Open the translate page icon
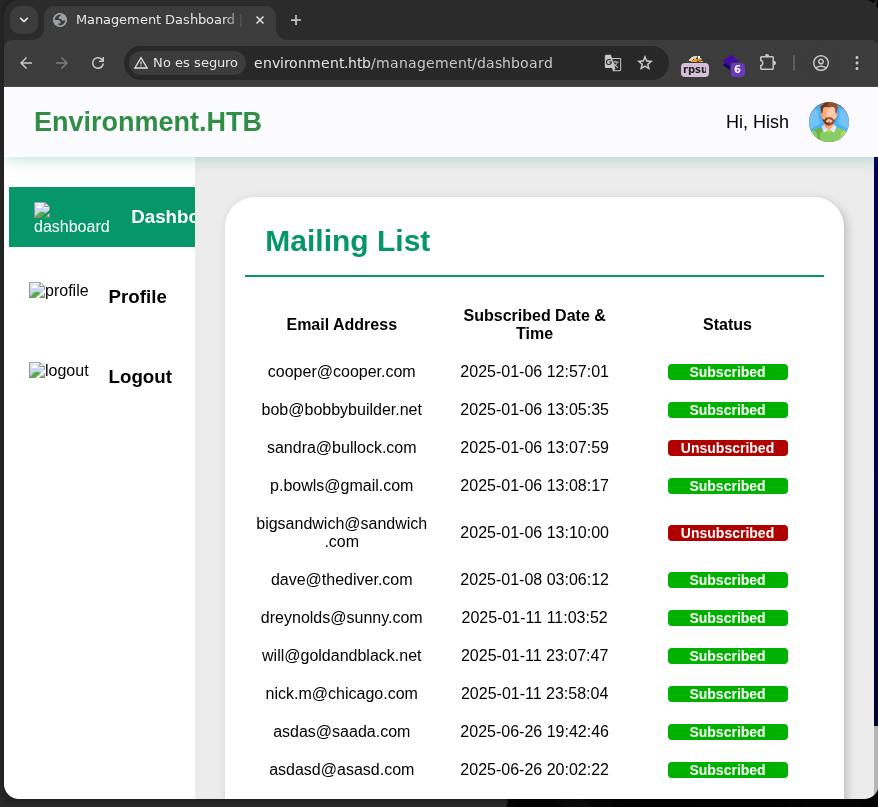This screenshot has width=878, height=807. pyautogui.click(x=613, y=63)
